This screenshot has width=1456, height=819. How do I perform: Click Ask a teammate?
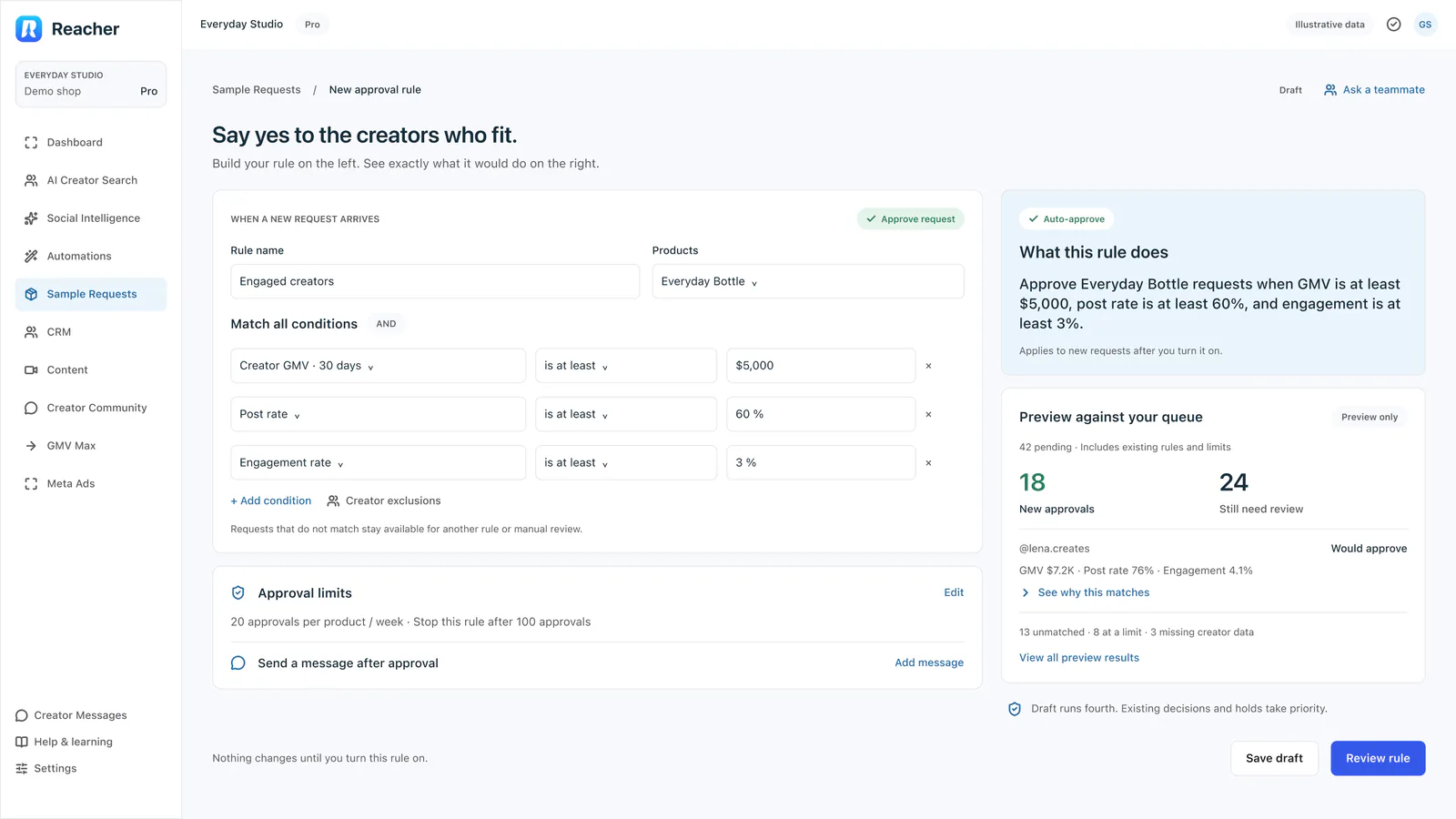coord(1375,90)
